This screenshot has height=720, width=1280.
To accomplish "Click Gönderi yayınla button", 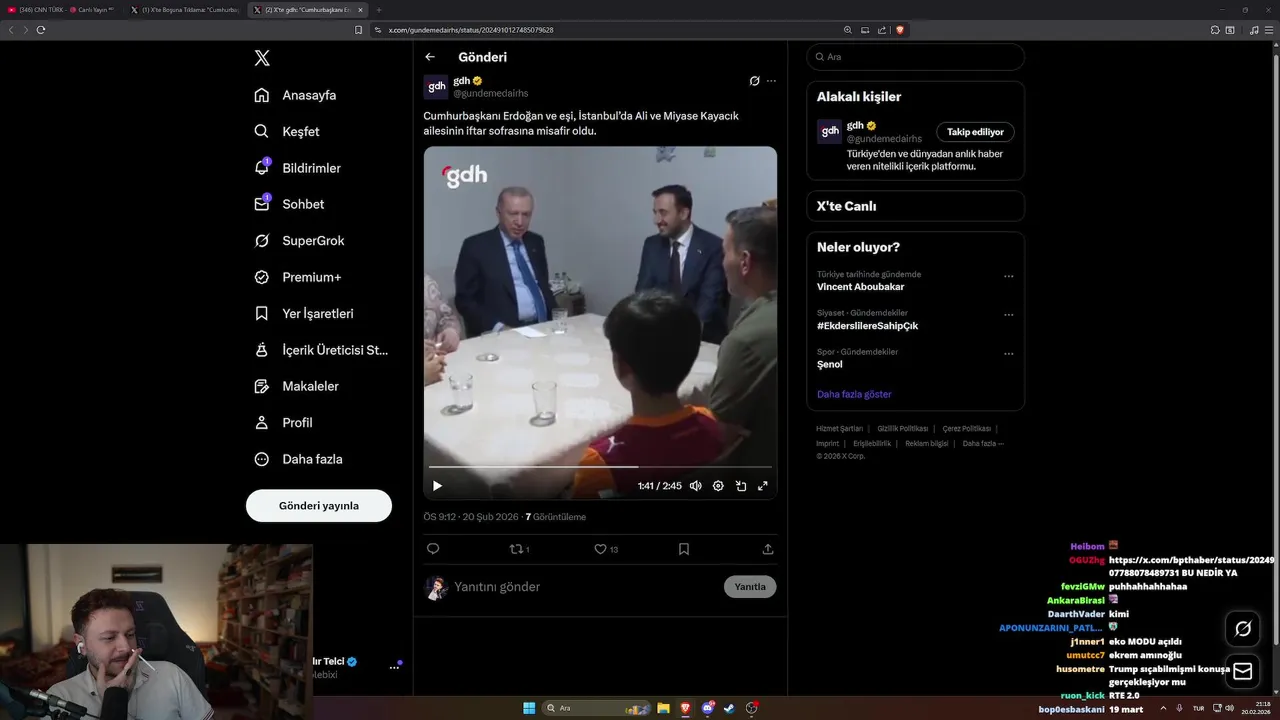I will 319,506.
